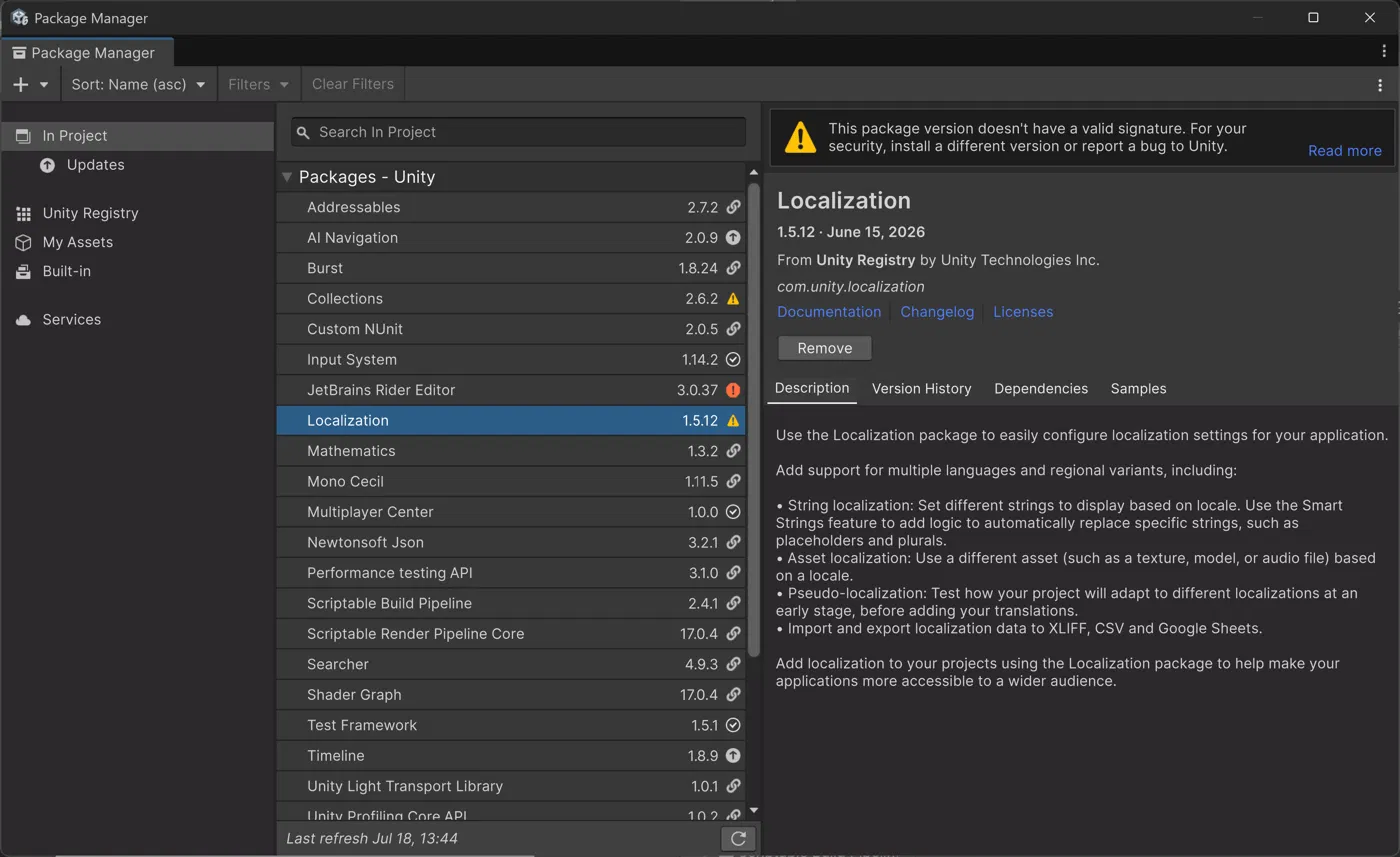Click the Multiplayer Center checkmark icon
The height and width of the screenshot is (857, 1400).
pyautogui.click(x=733, y=512)
